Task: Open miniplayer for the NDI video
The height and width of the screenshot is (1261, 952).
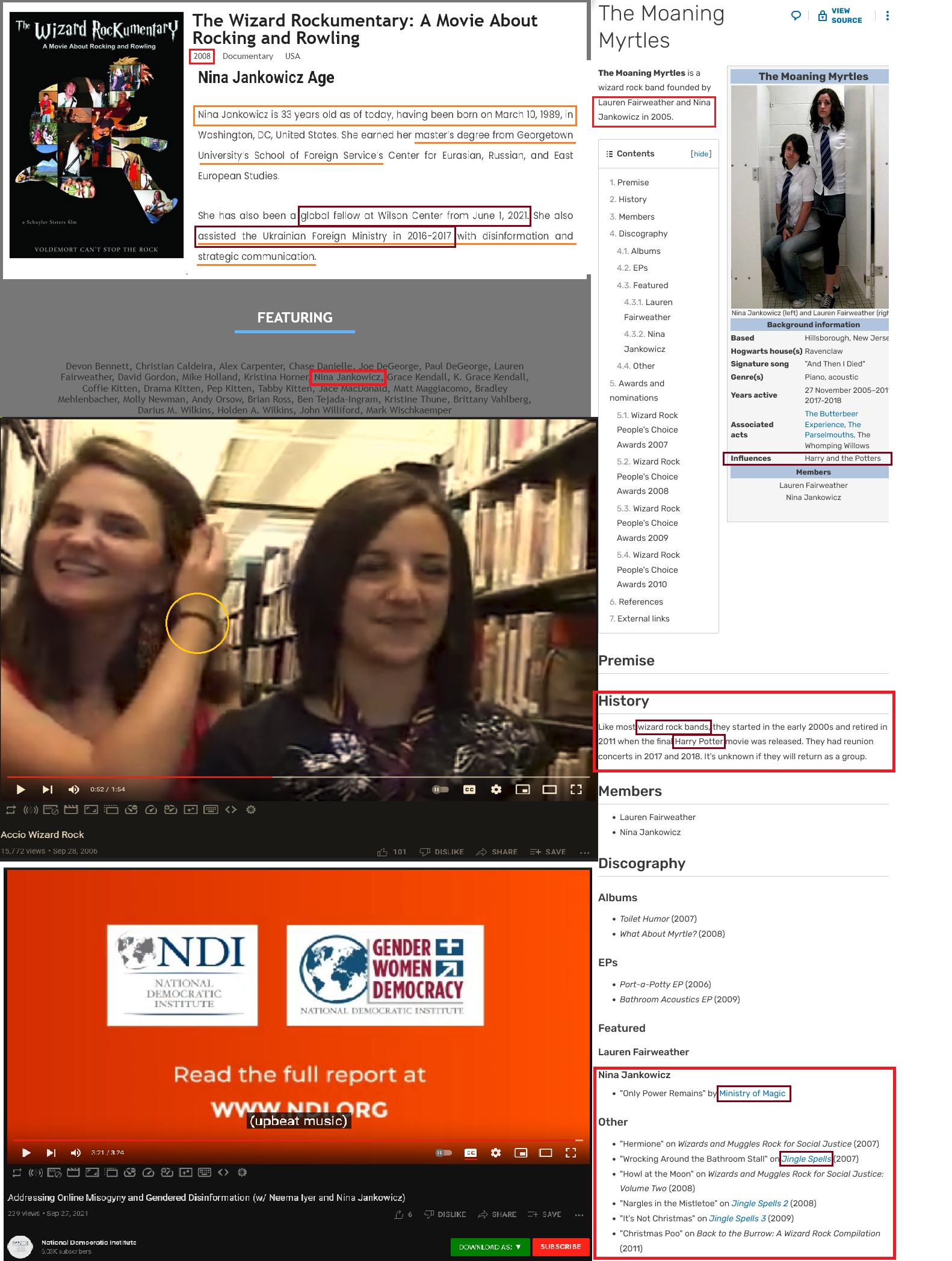Action: (x=521, y=1153)
